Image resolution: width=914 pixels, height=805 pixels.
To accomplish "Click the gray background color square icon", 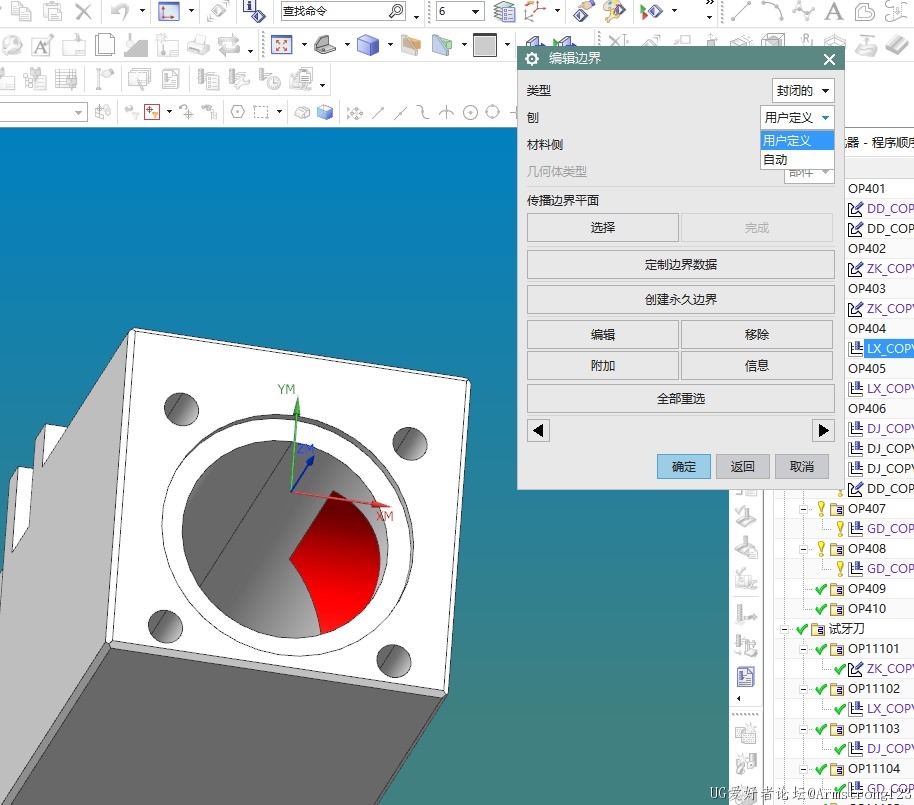I will click(x=484, y=45).
